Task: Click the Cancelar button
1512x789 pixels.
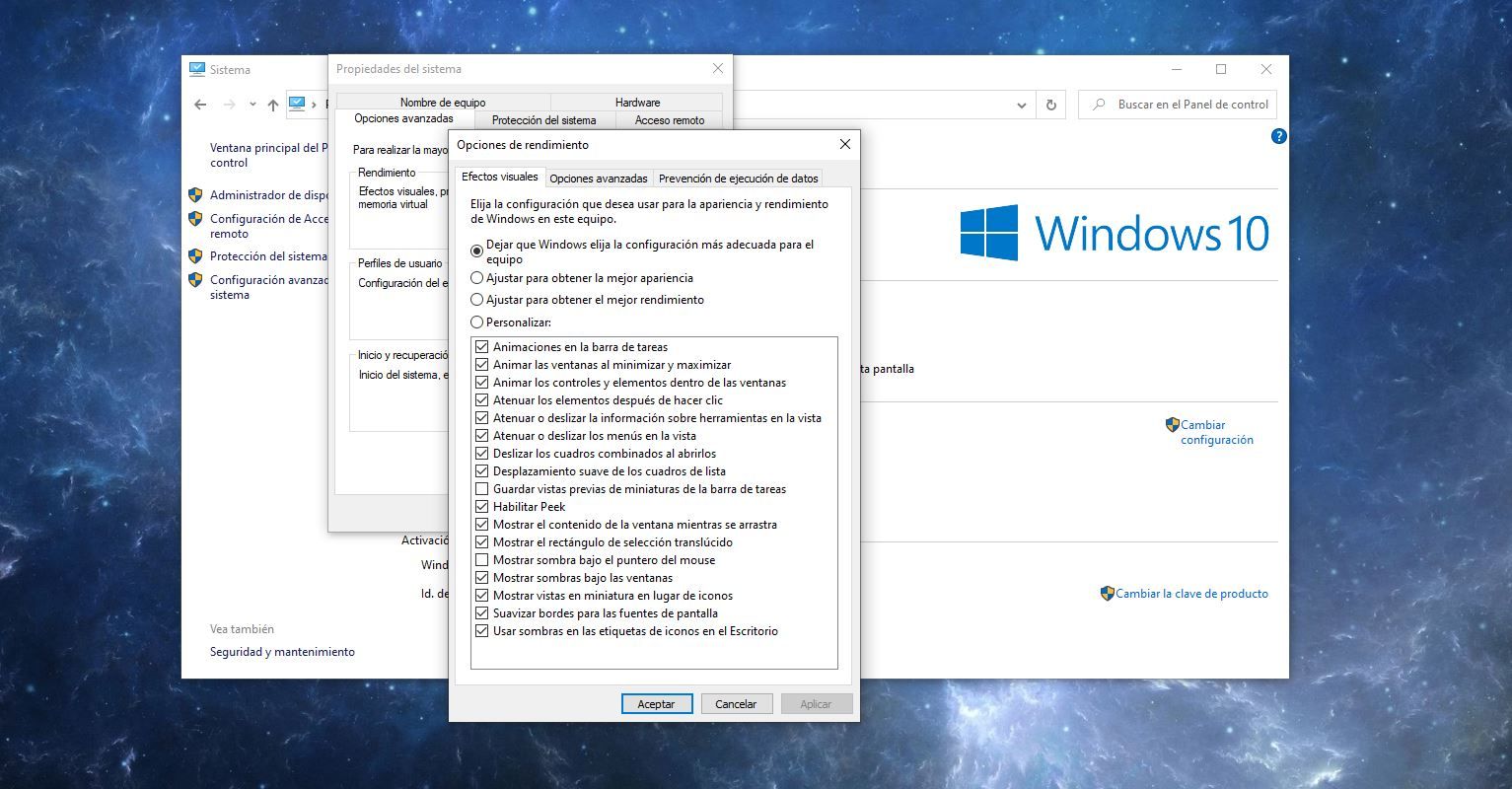Action: point(736,704)
